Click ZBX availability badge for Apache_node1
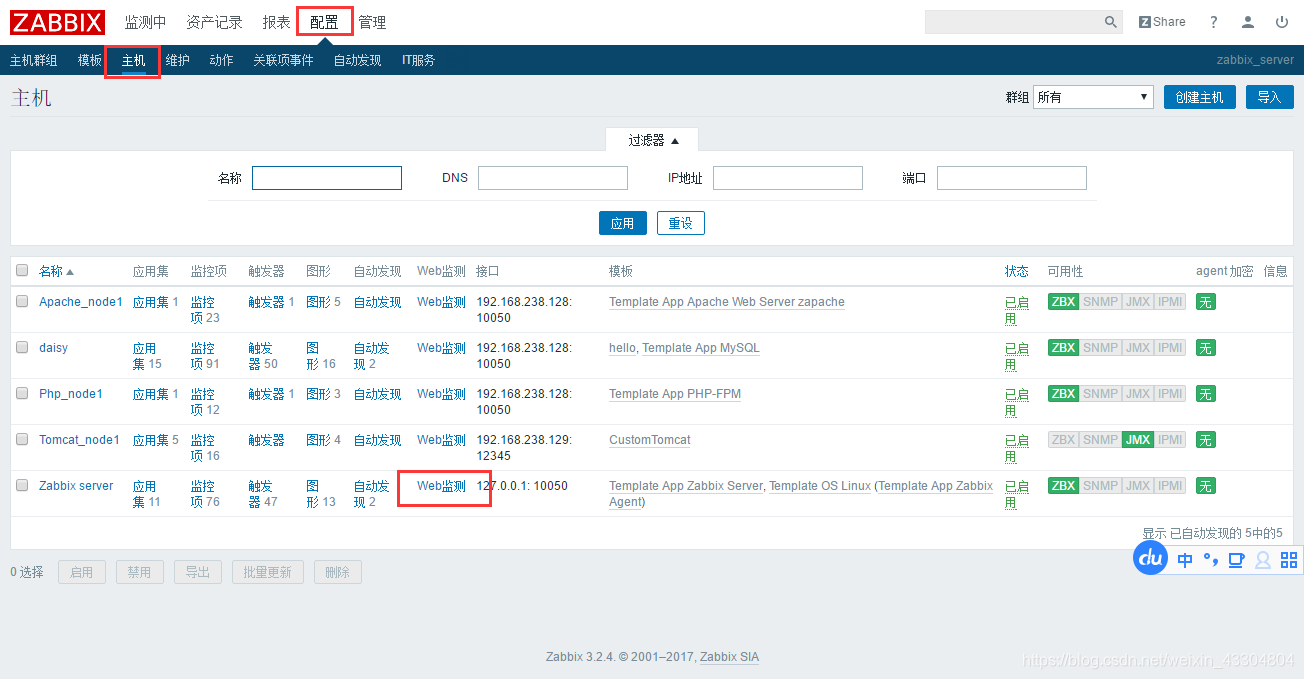This screenshot has height=679, width=1304. point(1063,302)
